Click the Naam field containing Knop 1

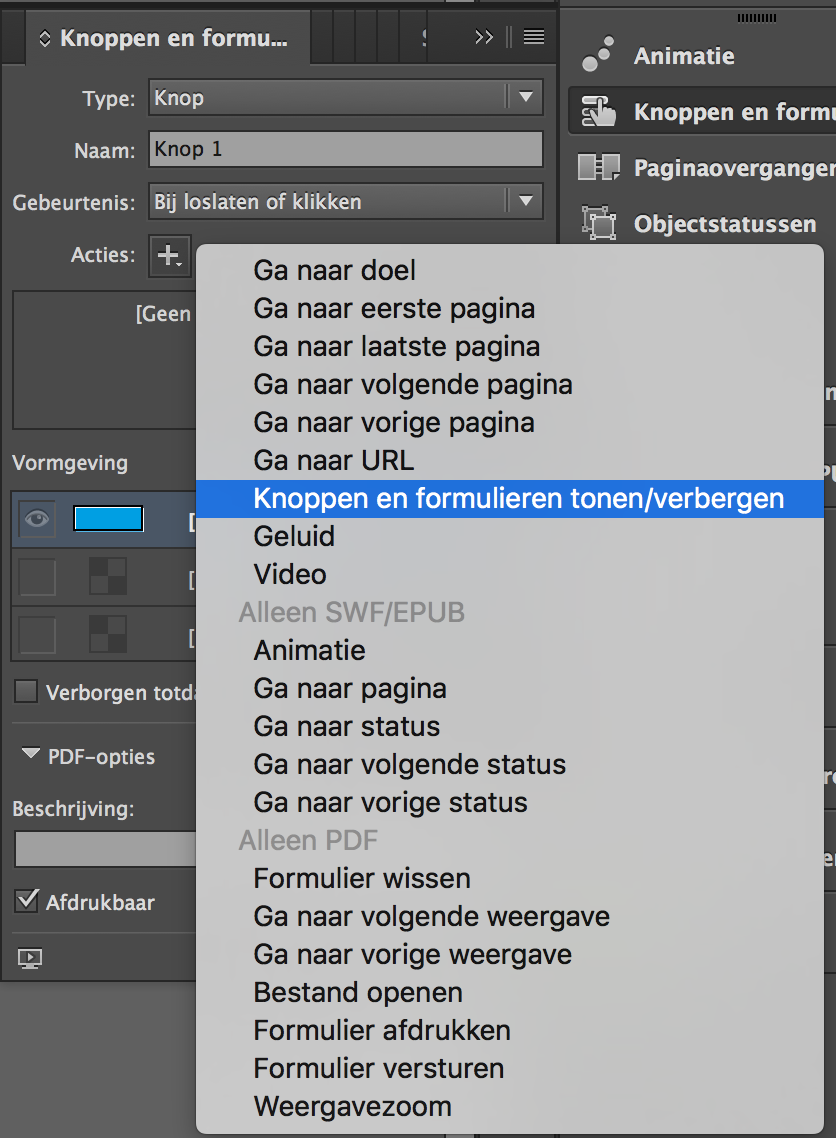(345, 150)
